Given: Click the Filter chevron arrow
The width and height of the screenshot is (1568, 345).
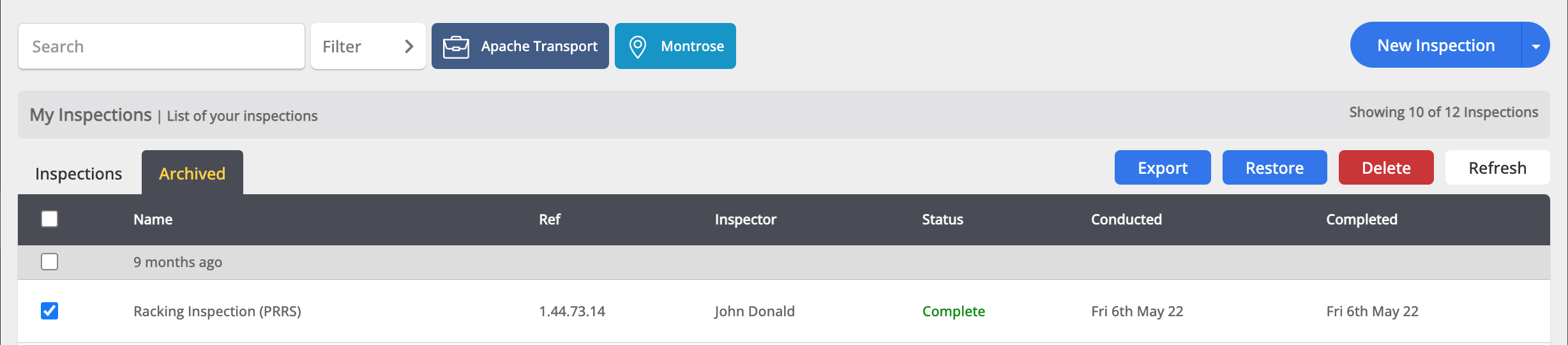Looking at the screenshot, I should [x=409, y=47].
